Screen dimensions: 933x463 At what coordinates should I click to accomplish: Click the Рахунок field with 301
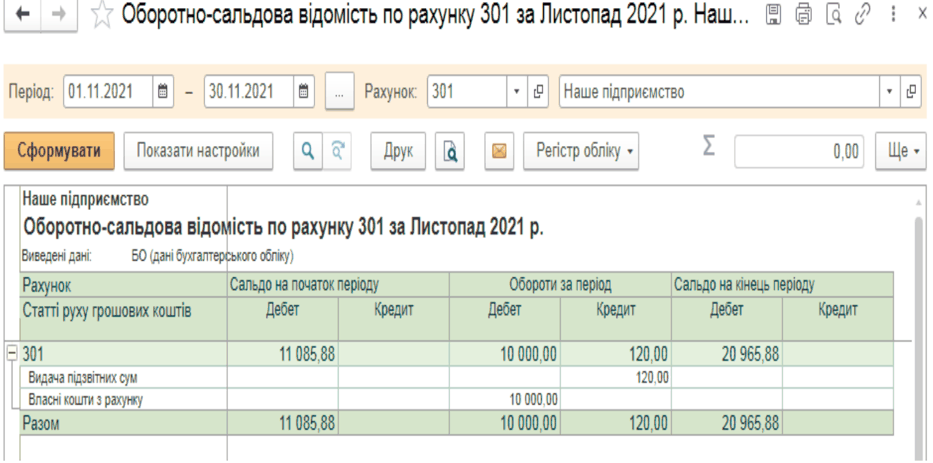[x=467, y=92]
